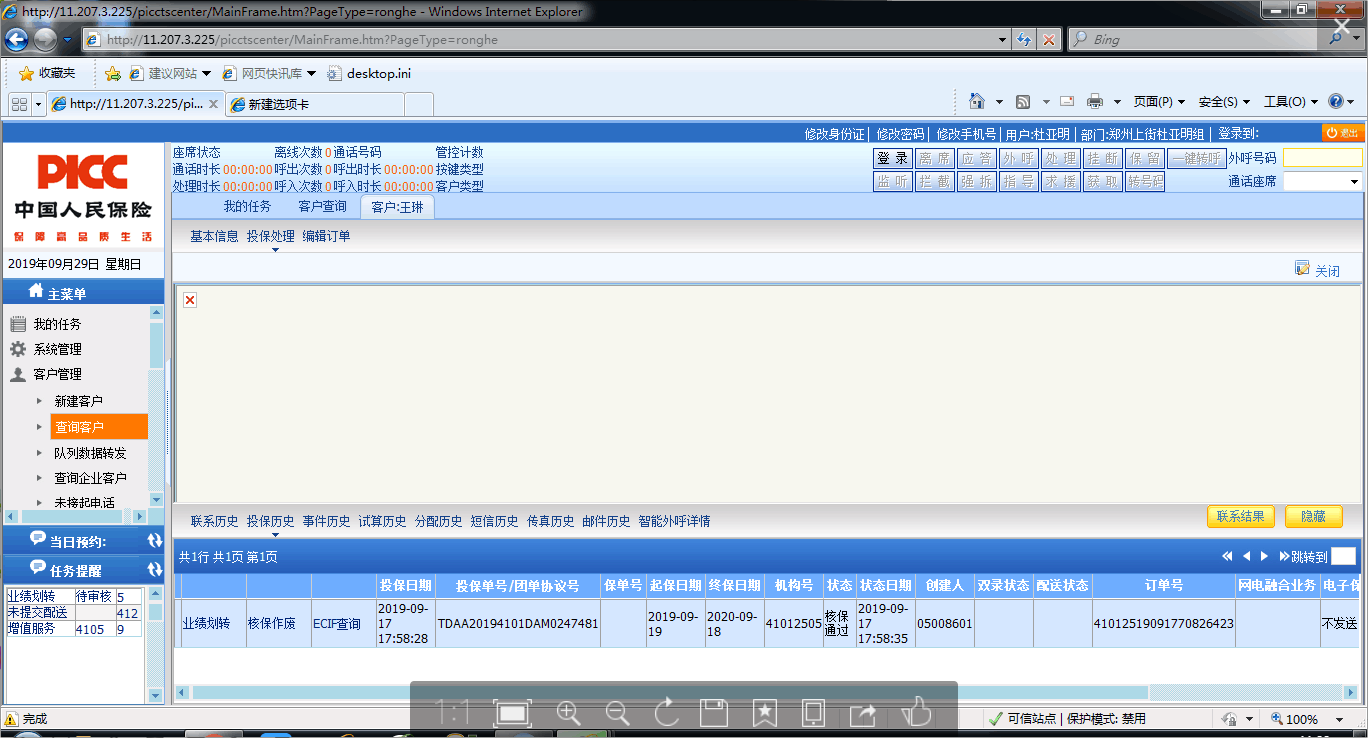The height and width of the screenshot is (738, 1368).
Task: Click the 外呼号码 input field
Action: click(1322, 158)
